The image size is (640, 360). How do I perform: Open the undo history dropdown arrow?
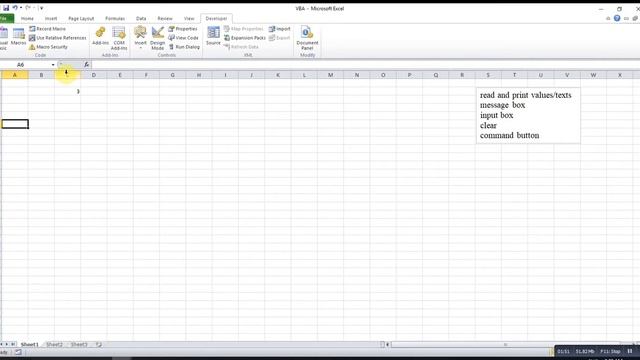click(x=21, y=8)
